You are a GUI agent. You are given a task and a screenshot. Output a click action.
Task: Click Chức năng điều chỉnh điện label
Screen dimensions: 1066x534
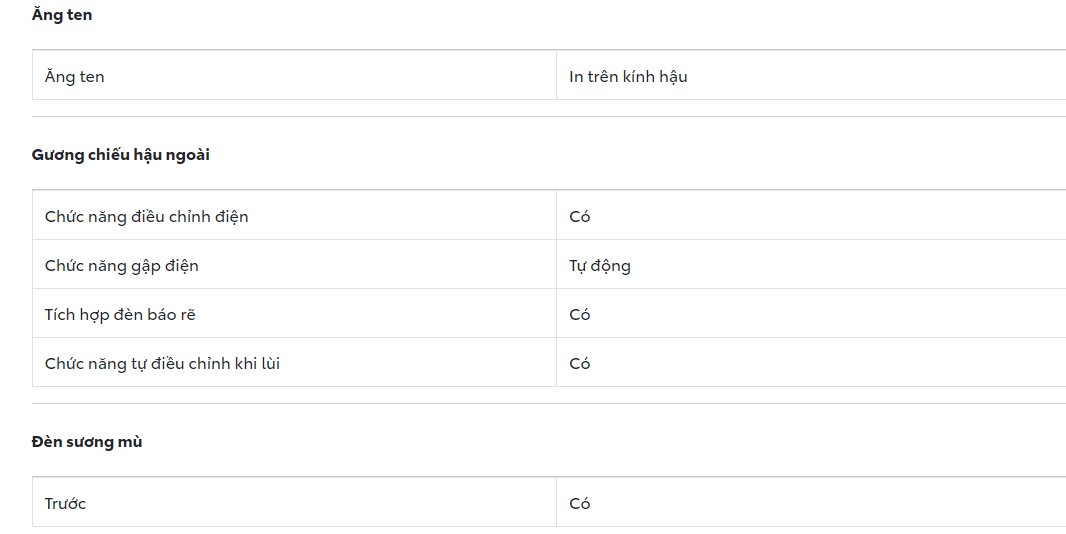147,216
